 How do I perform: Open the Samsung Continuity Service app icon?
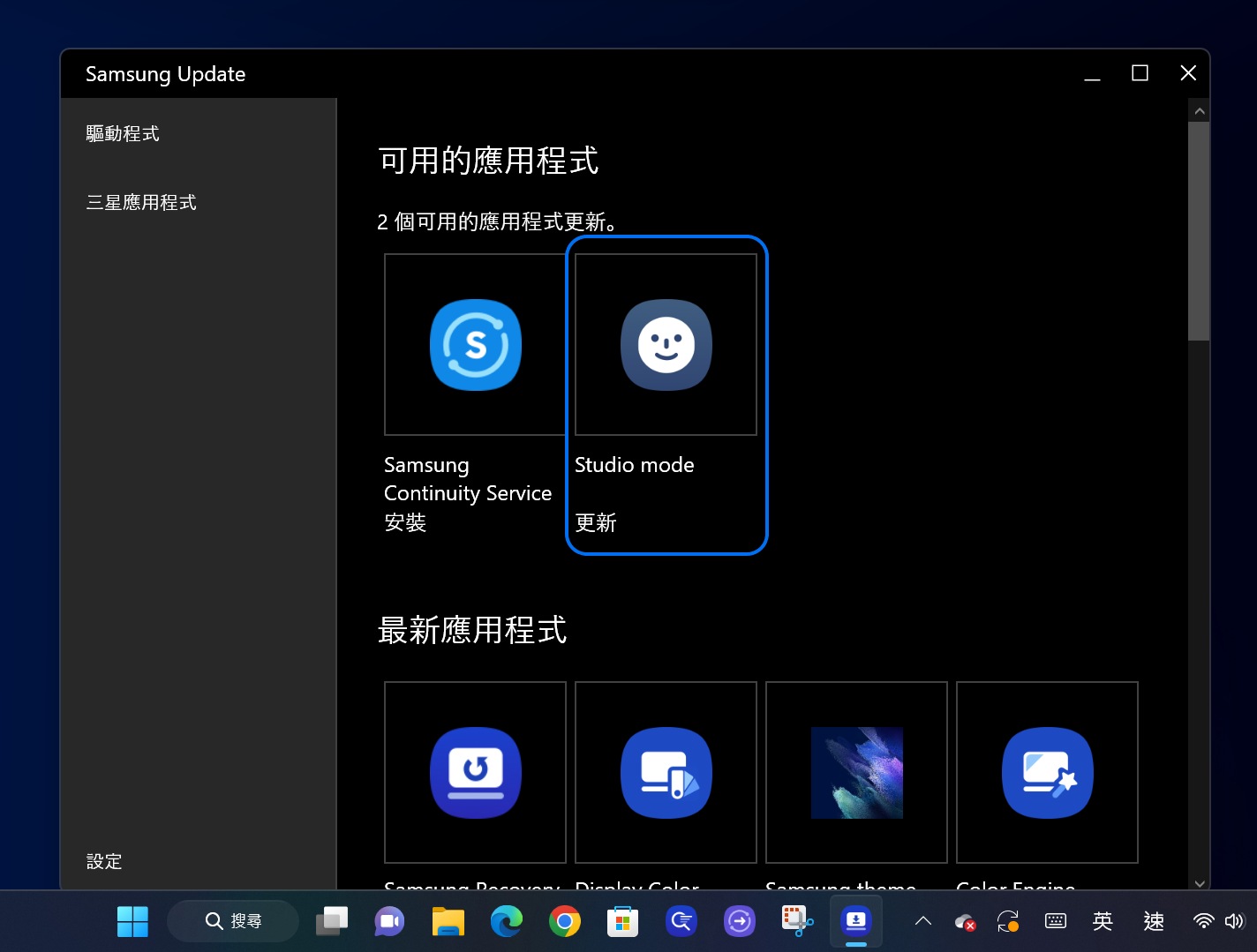[475, 345]
